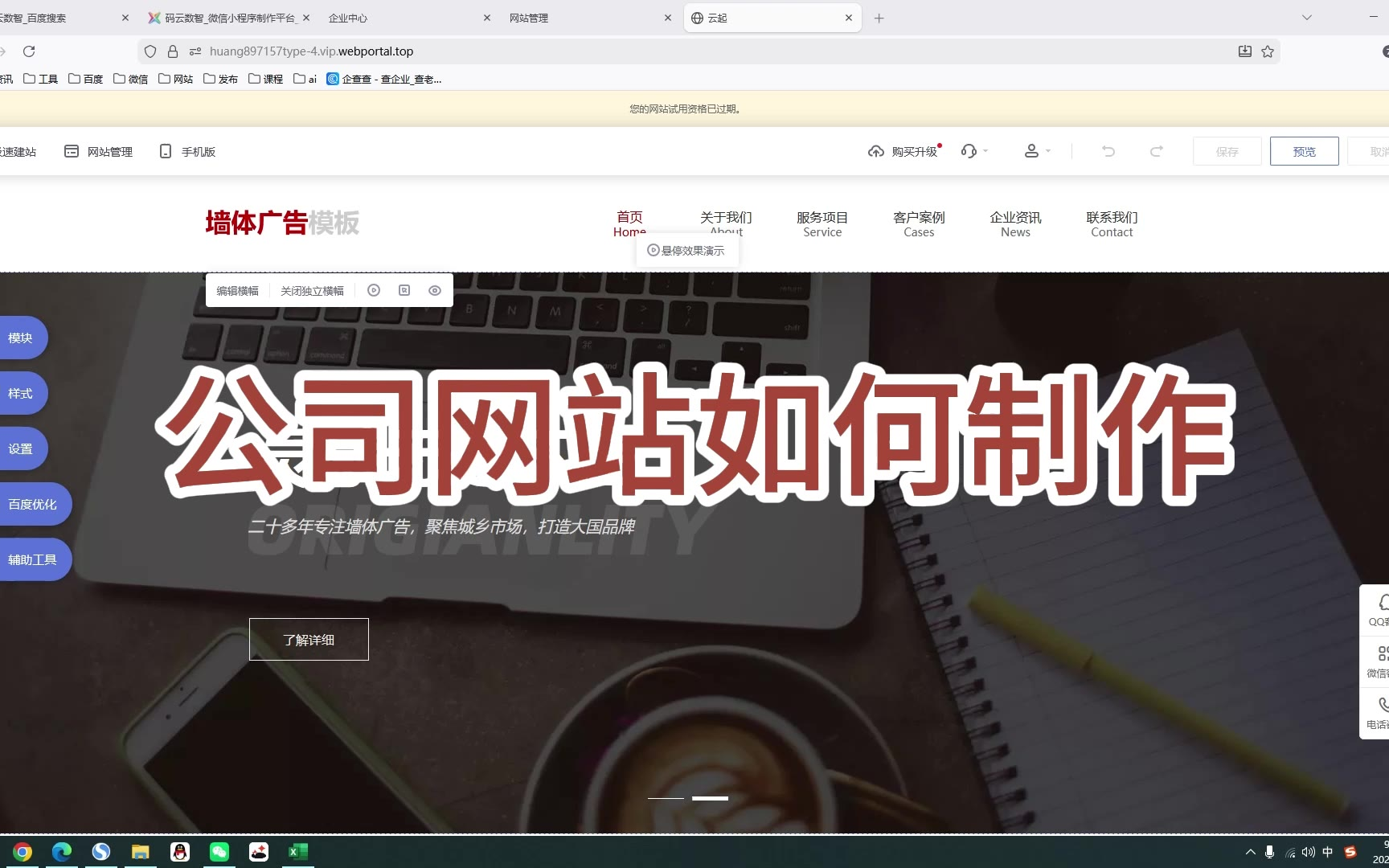Open the 微信 bookmark folder
This screenshot has height=868, width=1389.
[131, 79]
